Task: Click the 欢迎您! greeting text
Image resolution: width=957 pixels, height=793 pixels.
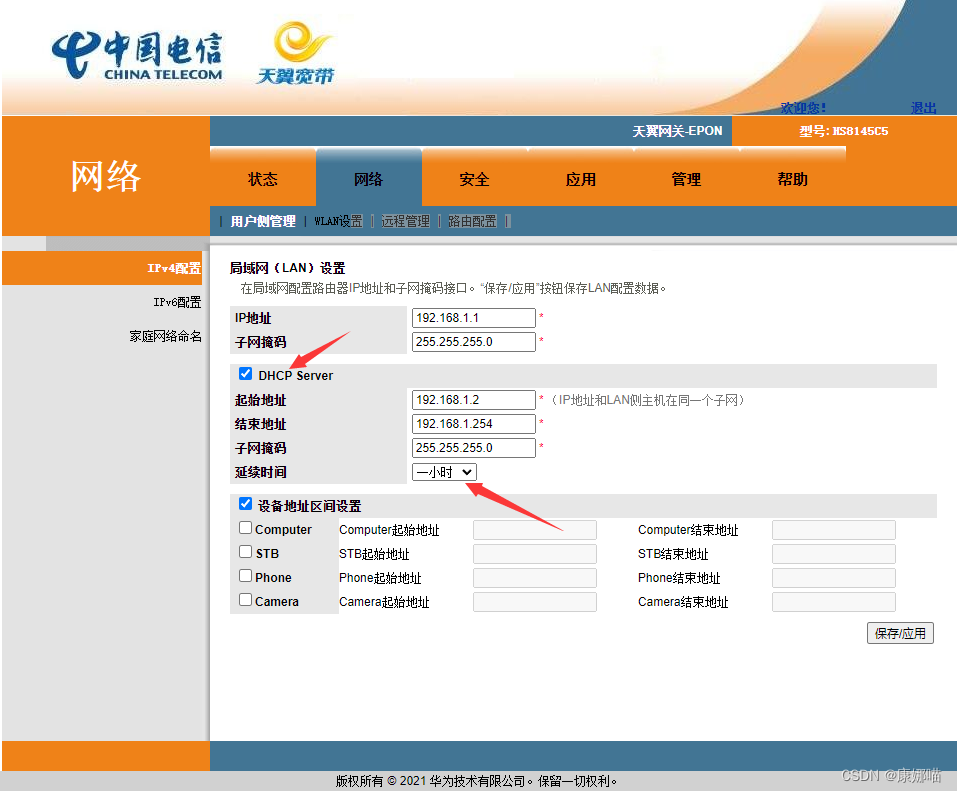Action: click(803, 108)
